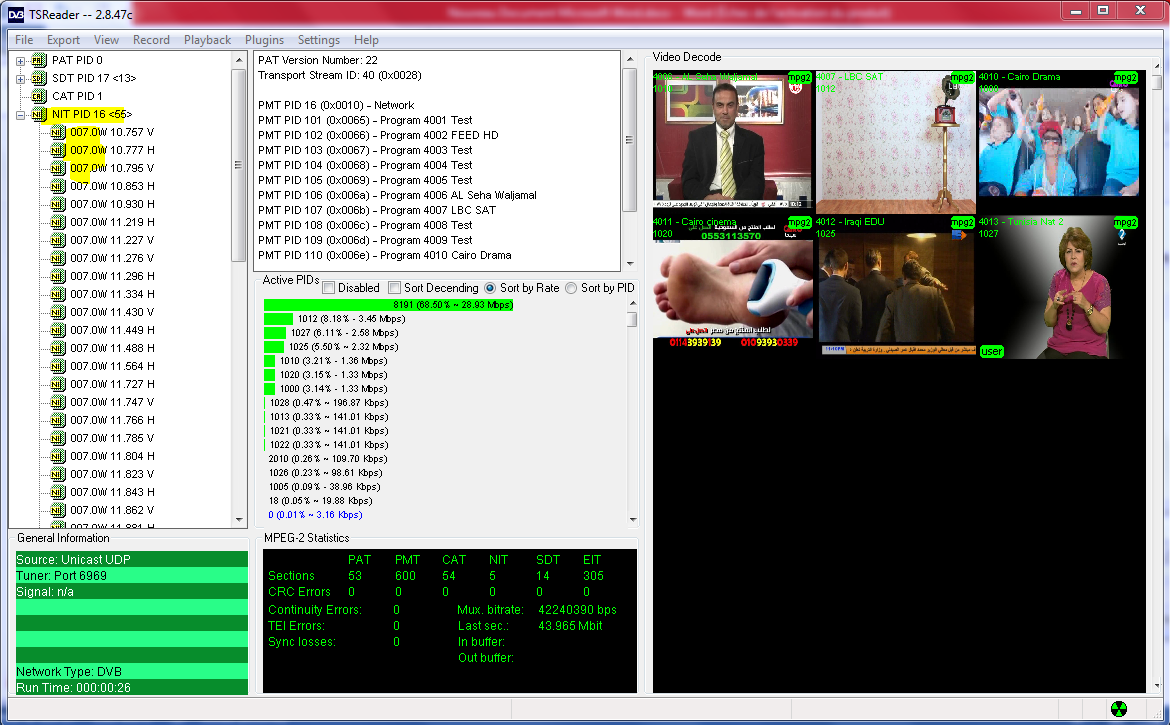Open the Playback menu
This screenshot has width=1170, height=725.
point(207,40)
